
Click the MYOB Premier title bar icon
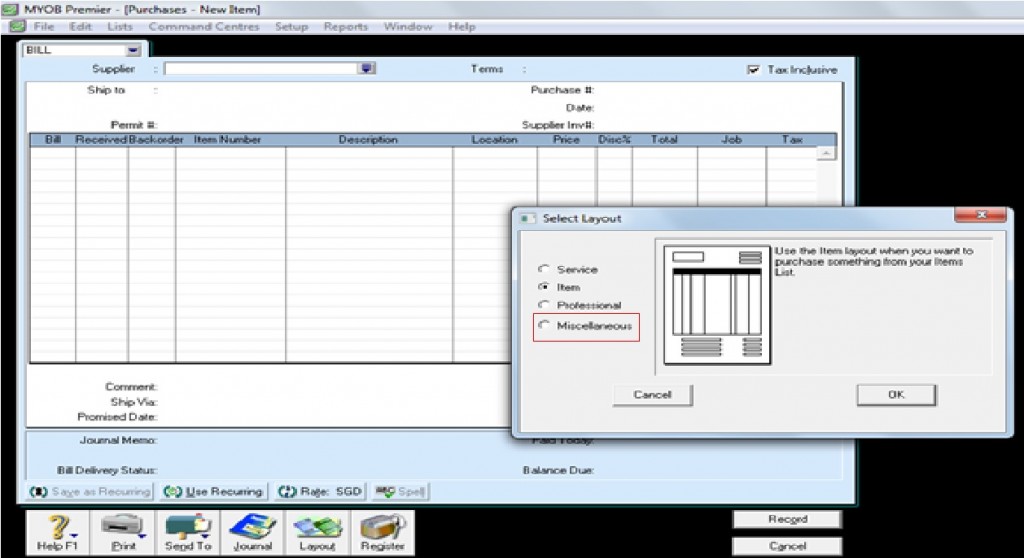tap(10, 9)
